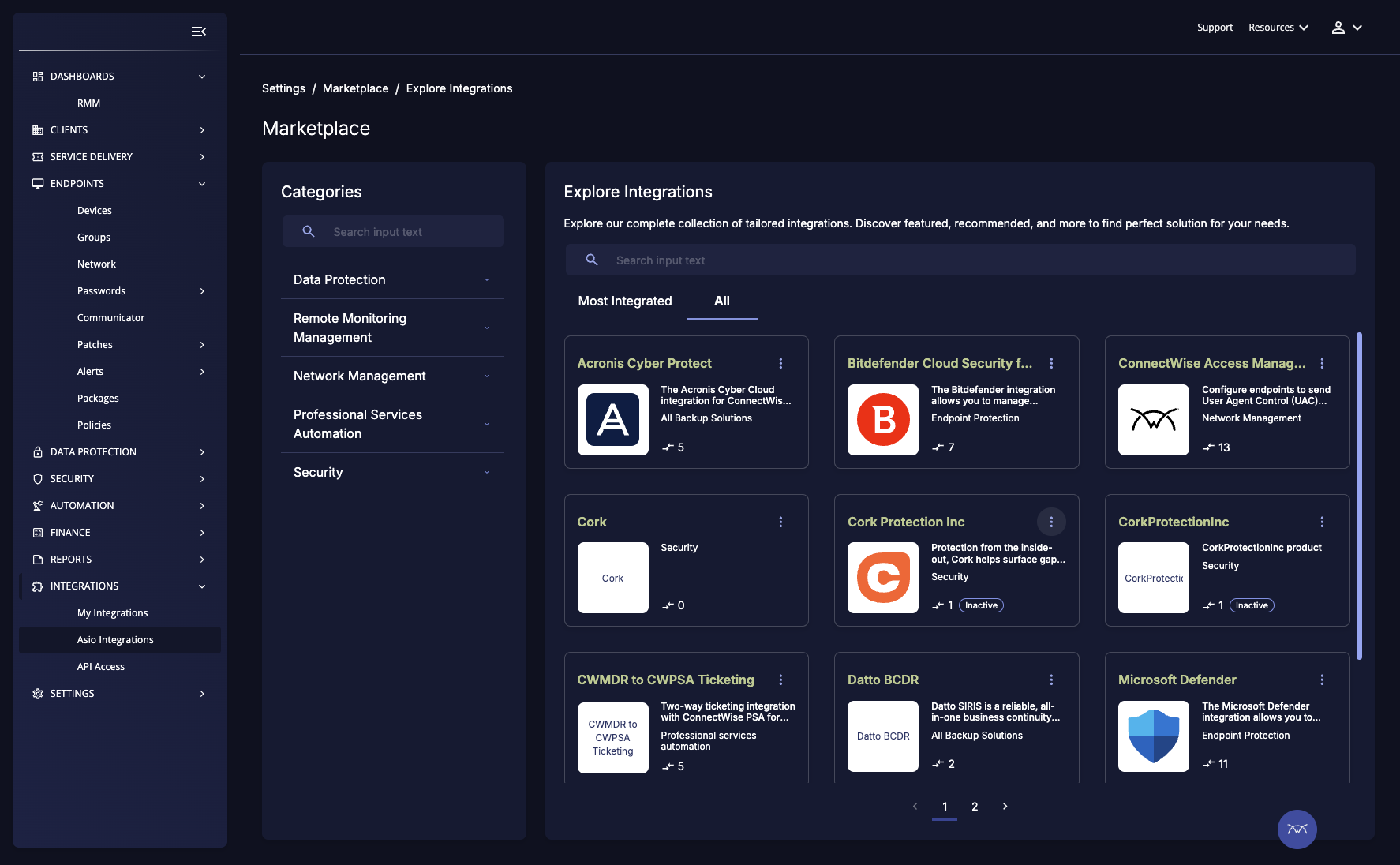Select the All tab
Screen dimensions: 1400x865
click(x=722, y=301)
